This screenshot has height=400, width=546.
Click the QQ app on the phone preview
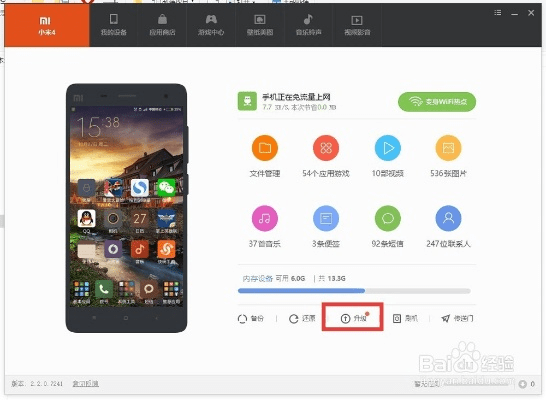tap(86, 221)
